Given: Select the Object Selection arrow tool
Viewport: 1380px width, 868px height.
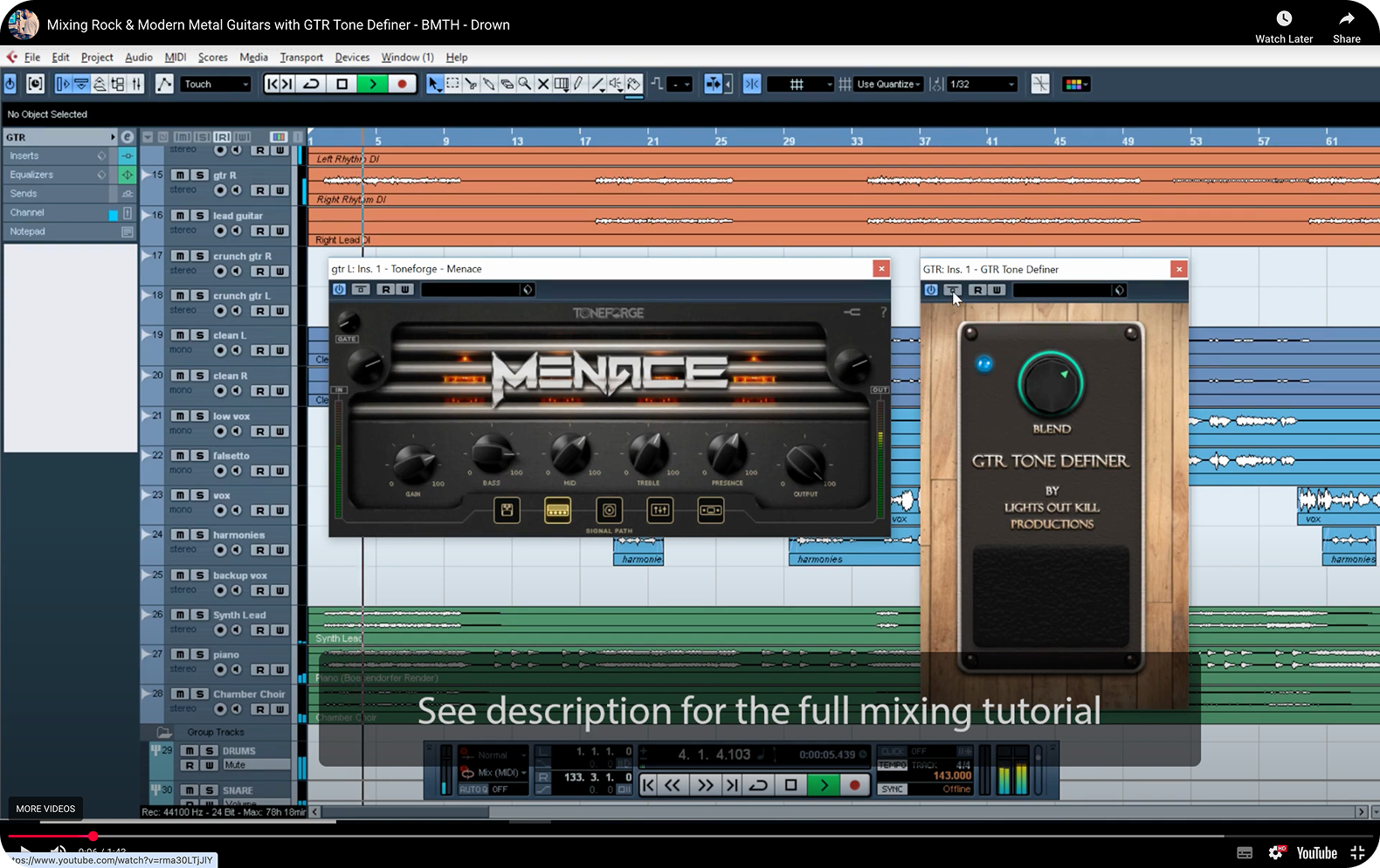Looking at the screenshot, I should (x=434, y=84).
